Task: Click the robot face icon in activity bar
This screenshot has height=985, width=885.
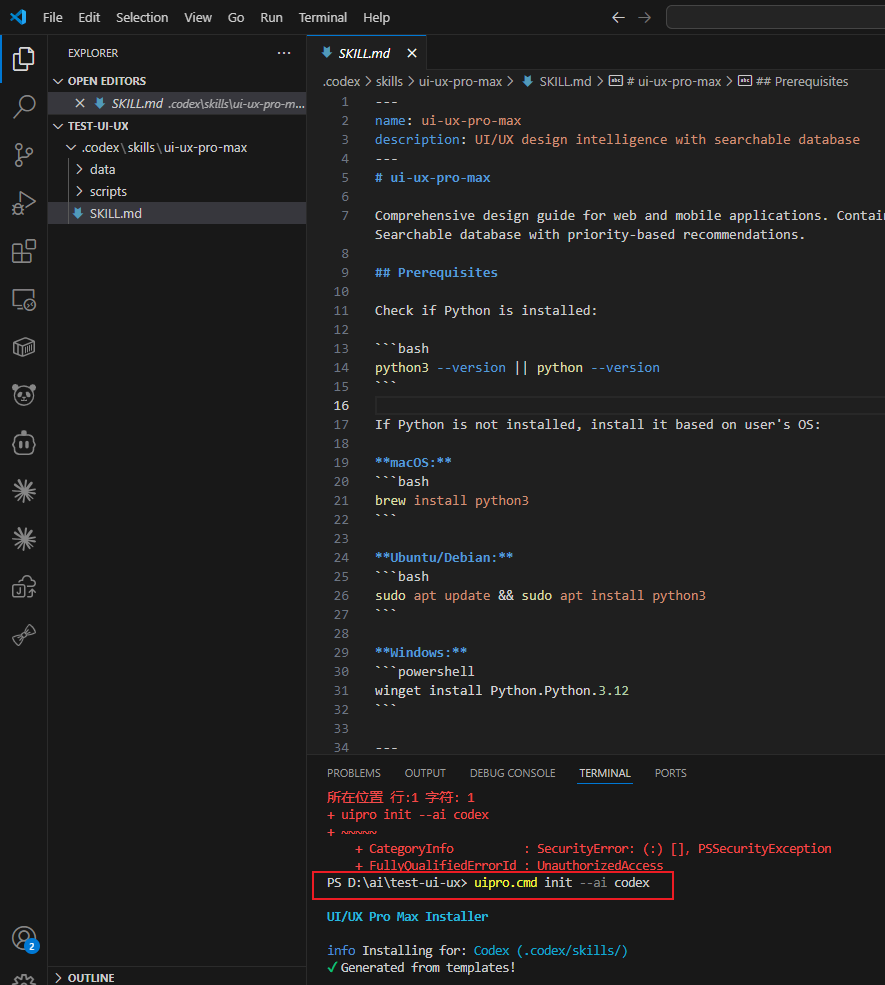Action: pos(23,443)
